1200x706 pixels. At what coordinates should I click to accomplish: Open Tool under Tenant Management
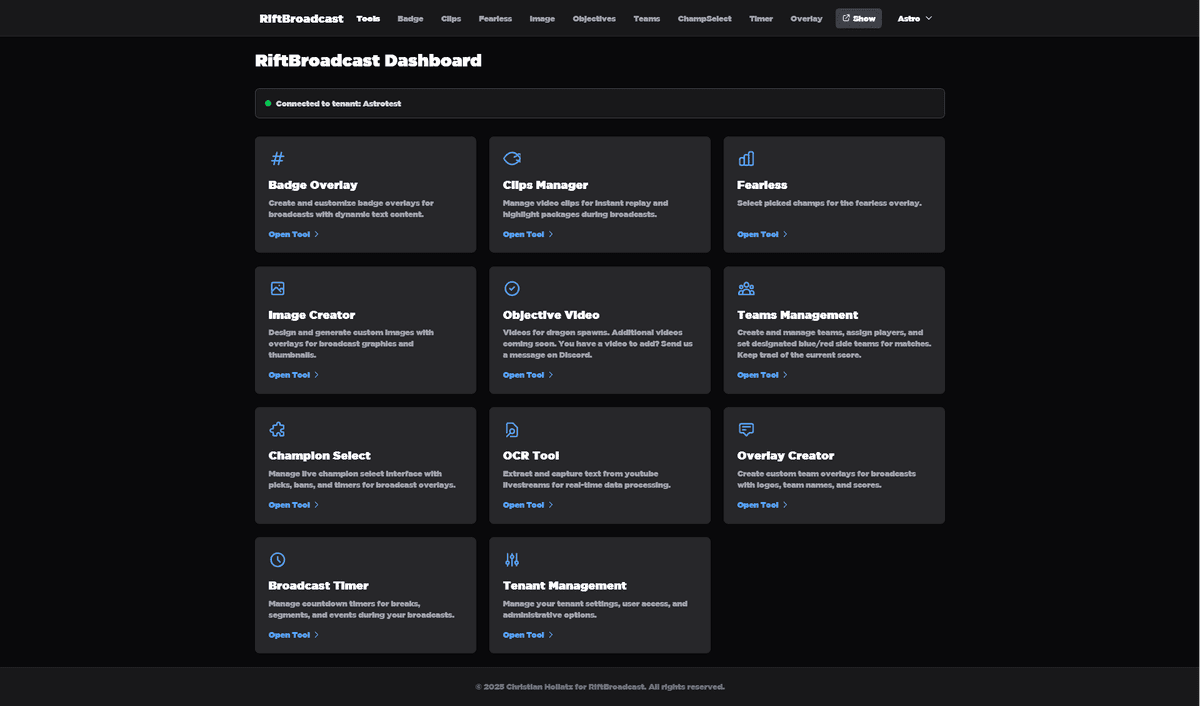pyautogui.click(x=523, y=634)
